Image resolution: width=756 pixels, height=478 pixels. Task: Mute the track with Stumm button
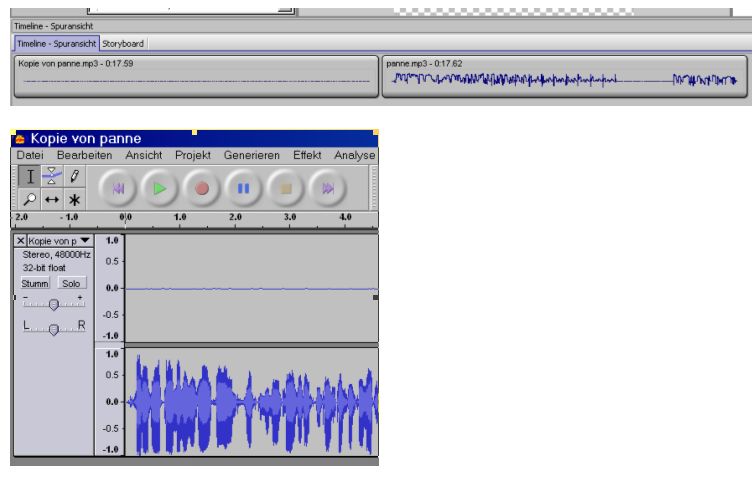click(36, 284)
